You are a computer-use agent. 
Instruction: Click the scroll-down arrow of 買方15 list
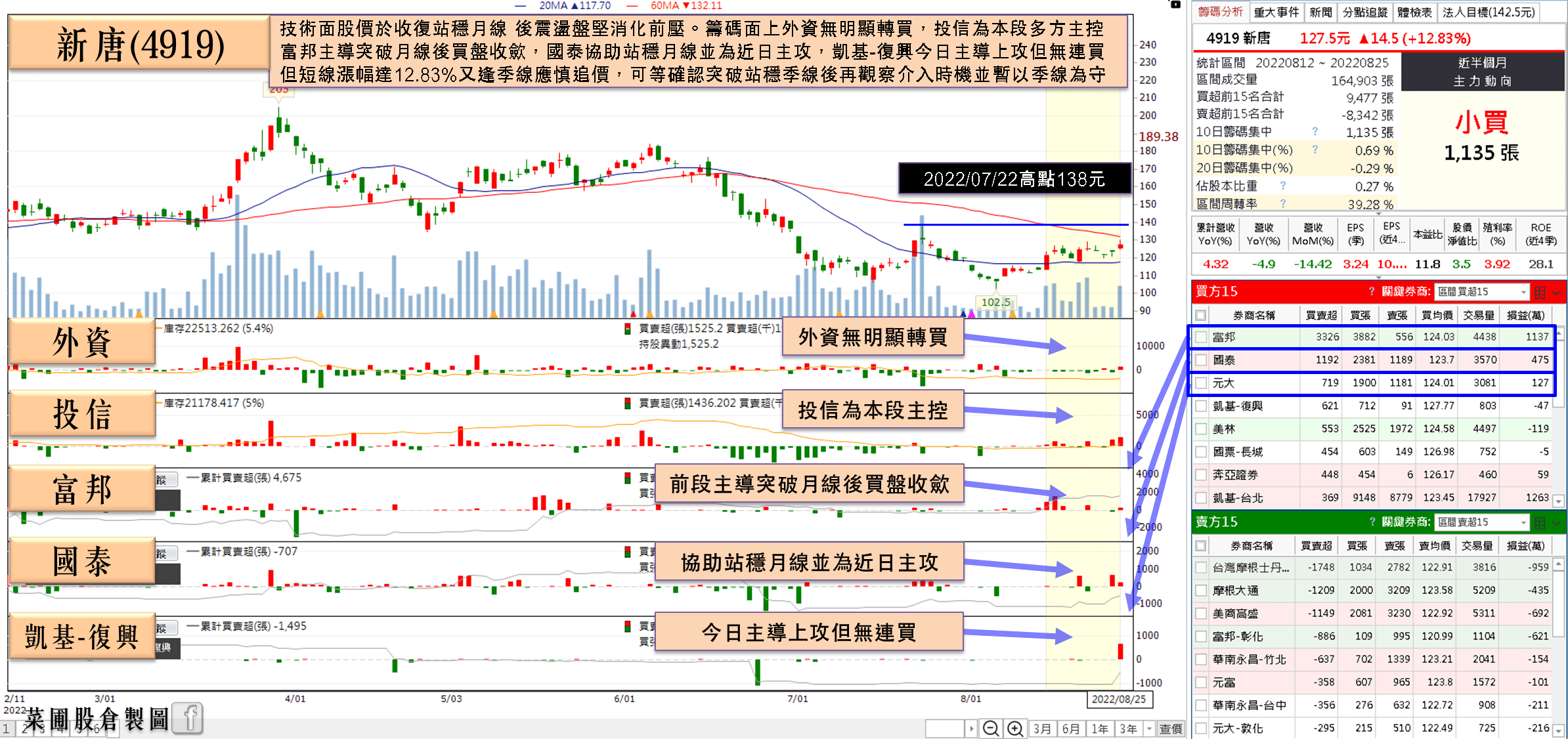pos(1559,501)
